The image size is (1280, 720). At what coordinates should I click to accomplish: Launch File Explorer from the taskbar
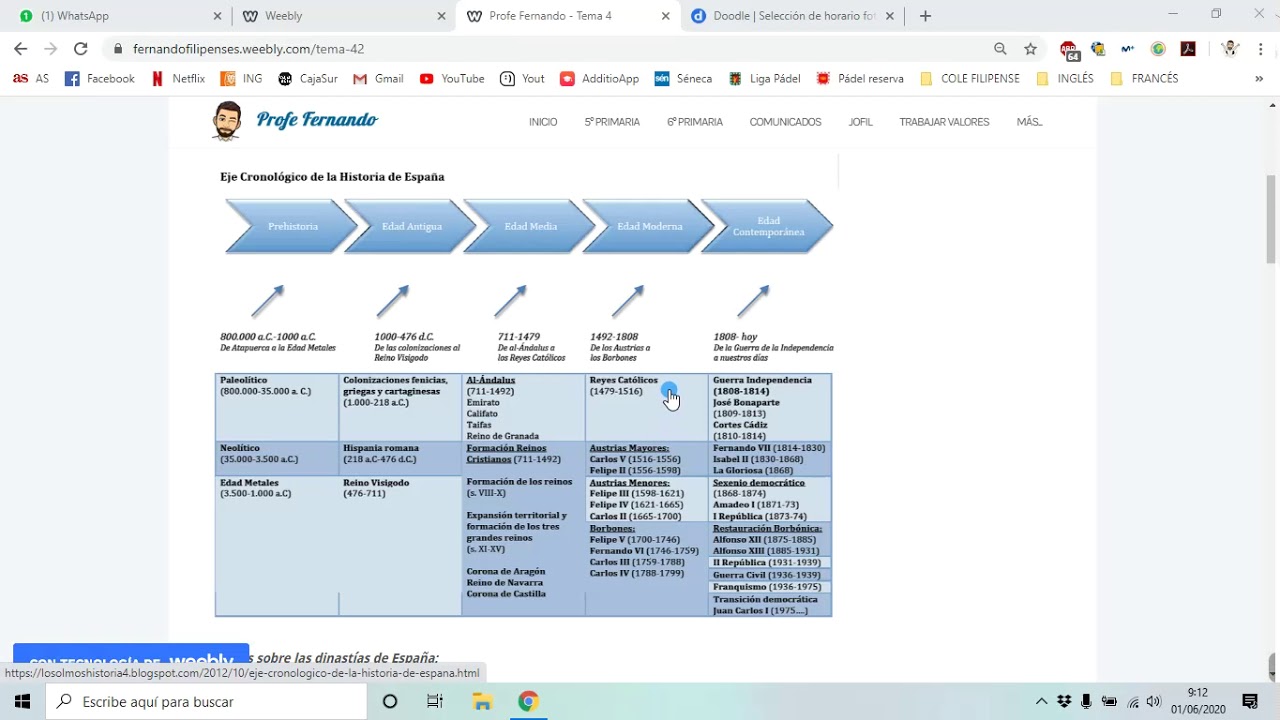[482, 702]
